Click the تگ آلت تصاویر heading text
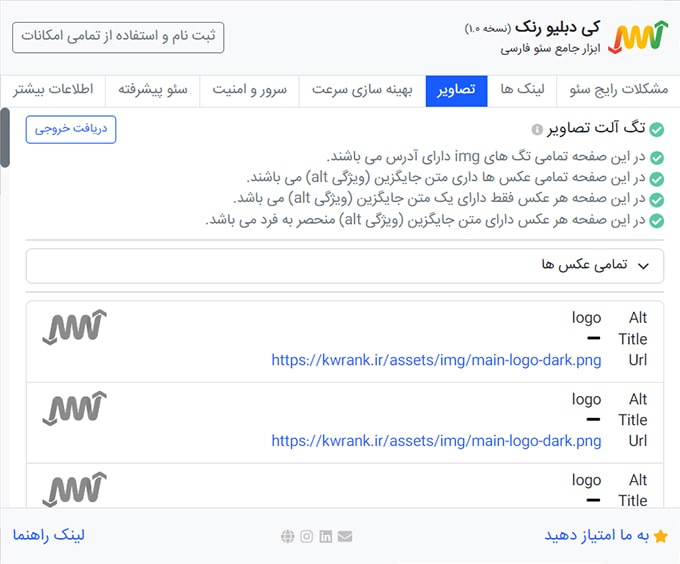The image size is (680, 564). 596,128
